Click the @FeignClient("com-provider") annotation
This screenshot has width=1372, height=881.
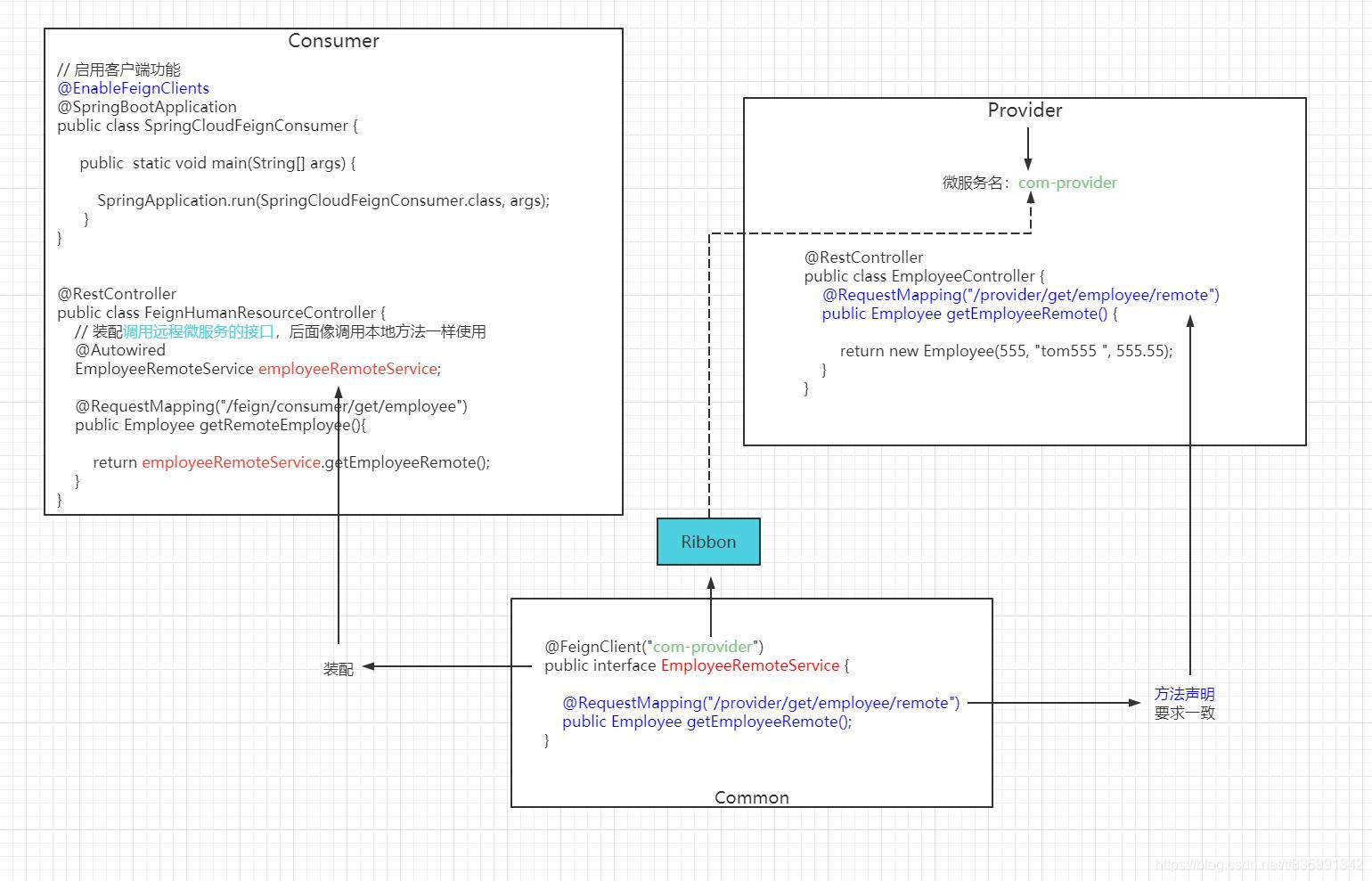point(654,647)
